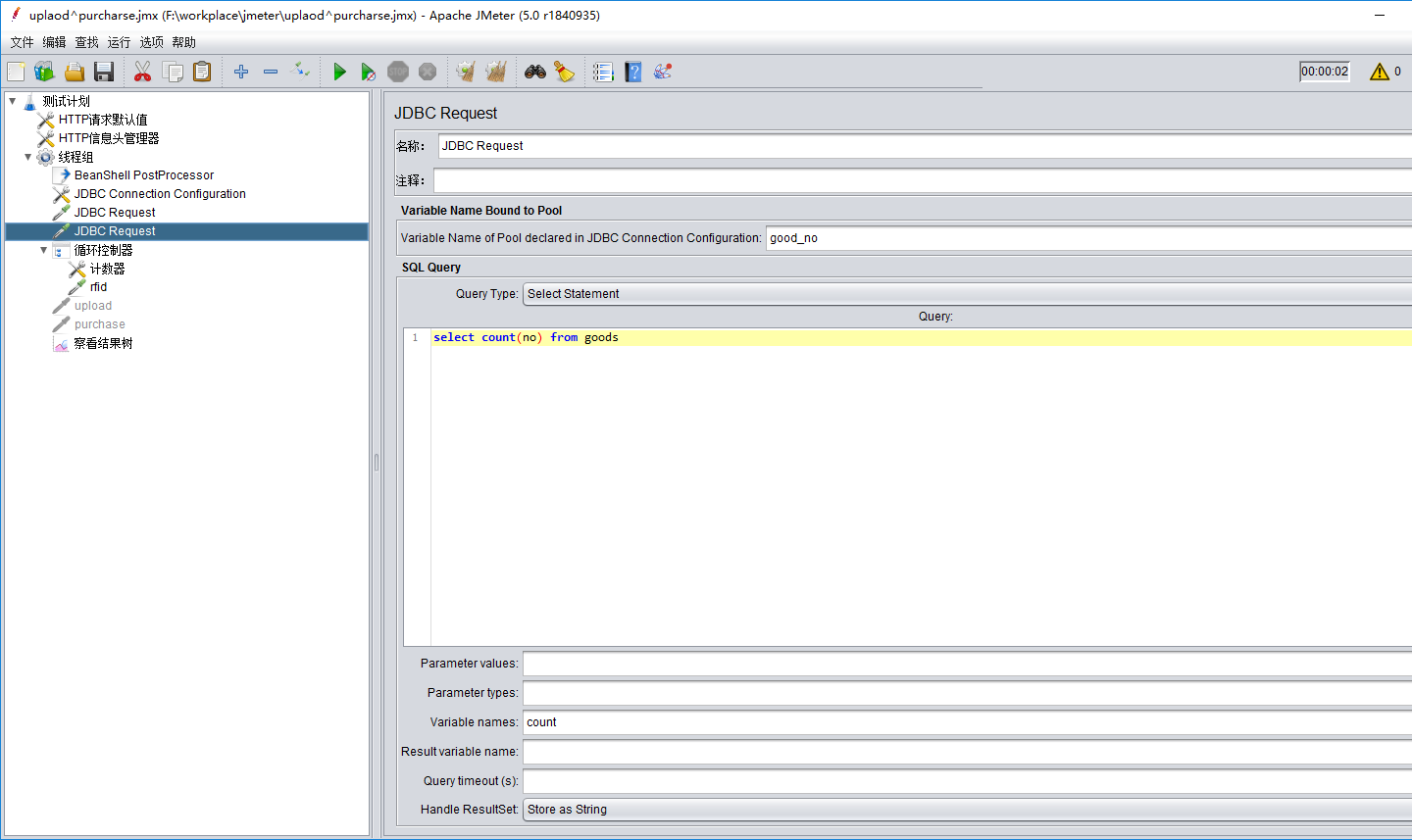
Task: Select HTTP信息头管理器 tree item
Action: (109, 138)
